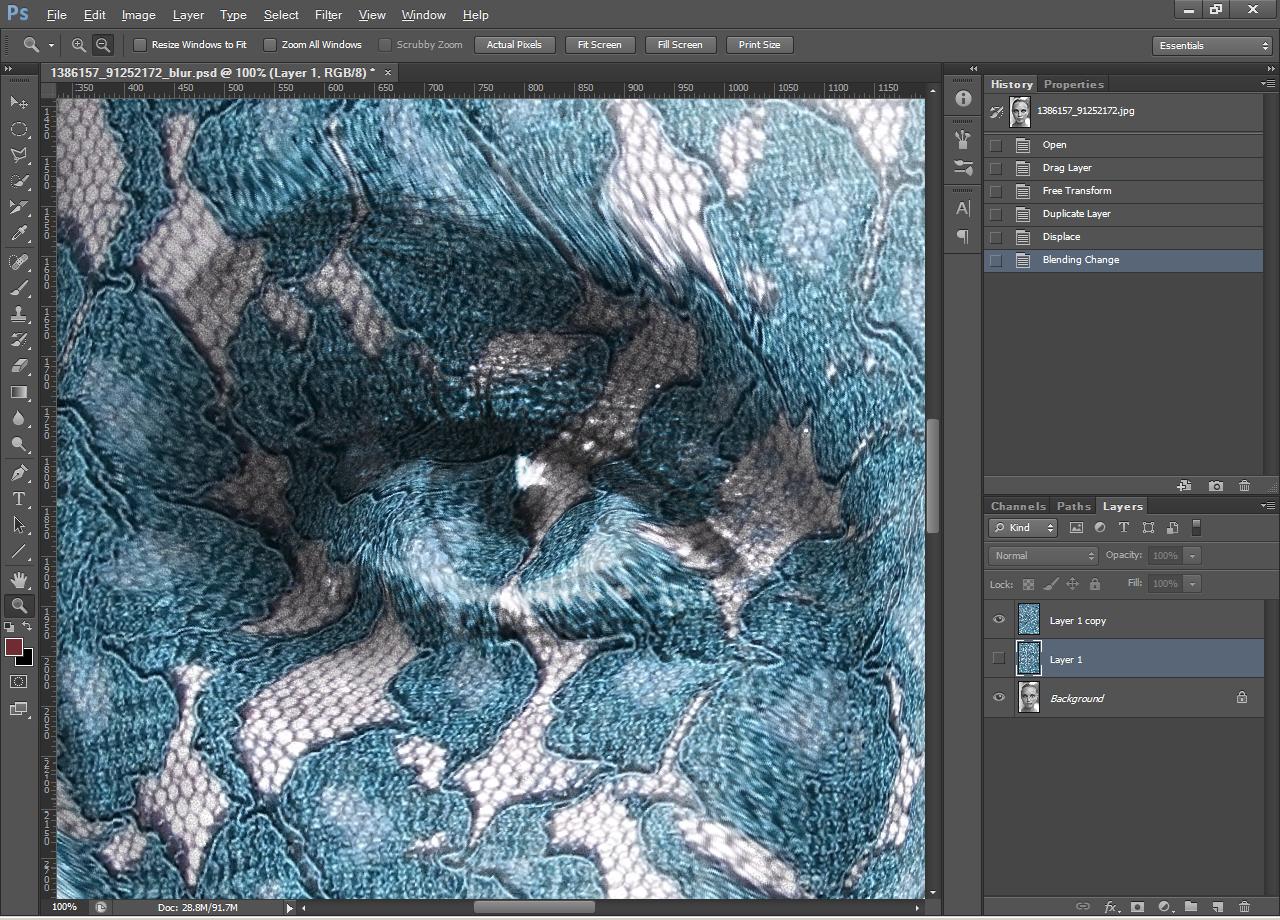Click the Zoom Out magnifier icon
The width and height of the screenshot is (1280, 920).
(102, 45)
